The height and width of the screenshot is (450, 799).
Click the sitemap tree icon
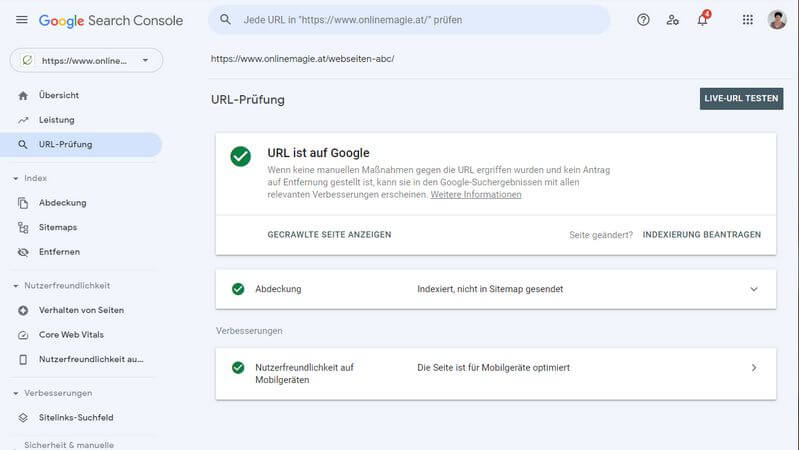tap(23, 227)
